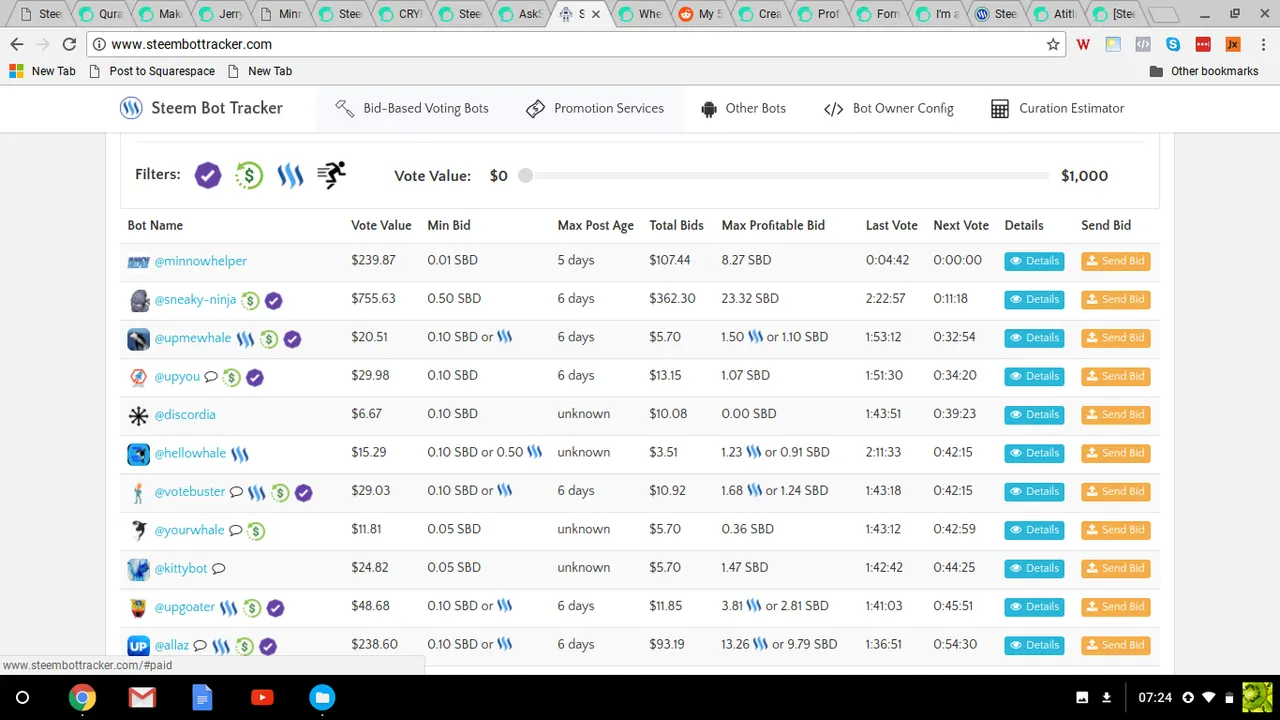Open Chrome from the shelf
1280x720 pixels.
tap(82, 697)
